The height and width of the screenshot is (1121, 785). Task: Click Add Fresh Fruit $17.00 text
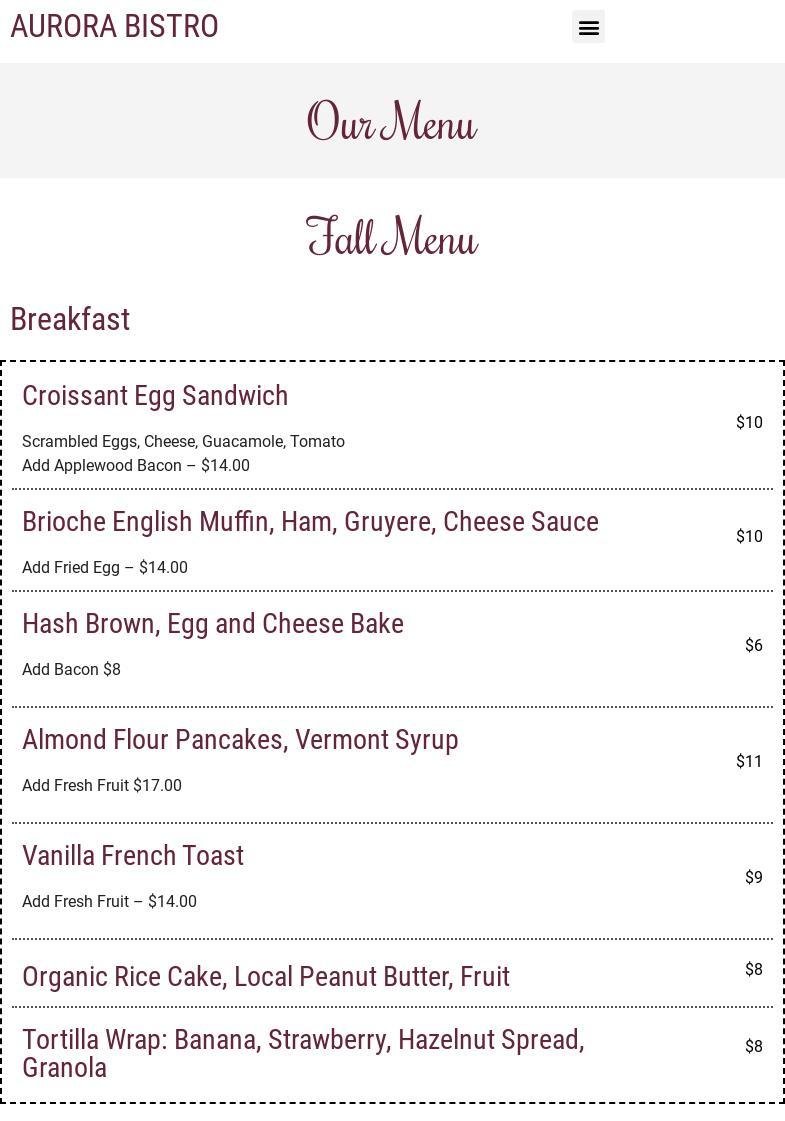[102, 785]
